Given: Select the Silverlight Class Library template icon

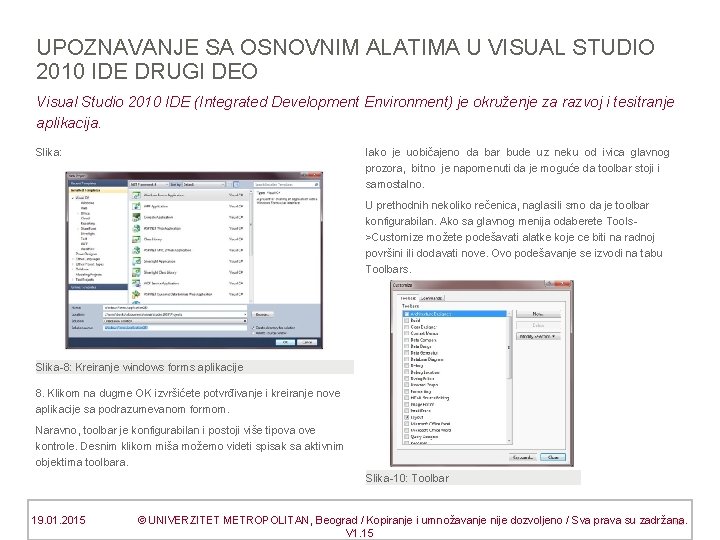Looking at the screenshot, I should pos(136,272).
